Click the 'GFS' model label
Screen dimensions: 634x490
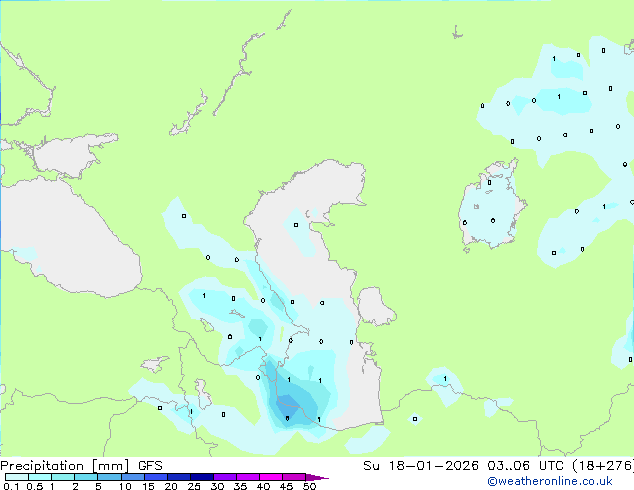(x=150, y=466)
